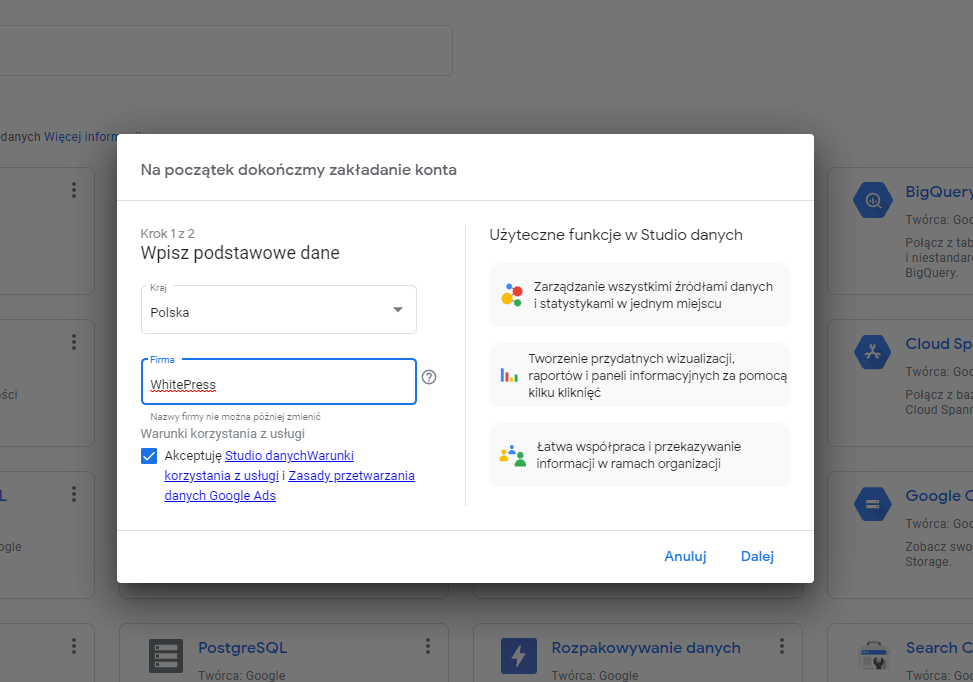Click the background search field at top

tap(226, 50)
